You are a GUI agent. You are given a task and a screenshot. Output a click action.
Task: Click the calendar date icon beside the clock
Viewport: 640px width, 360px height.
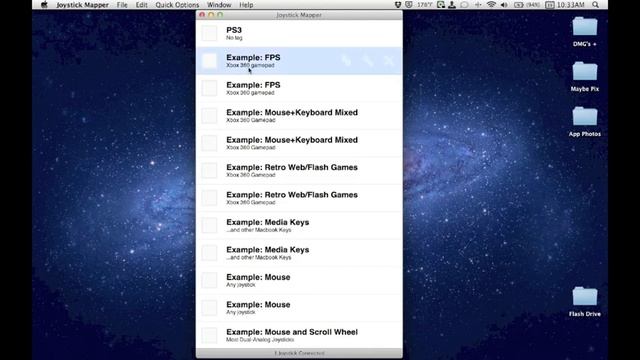pyautogui.click(x=550, y=5)
